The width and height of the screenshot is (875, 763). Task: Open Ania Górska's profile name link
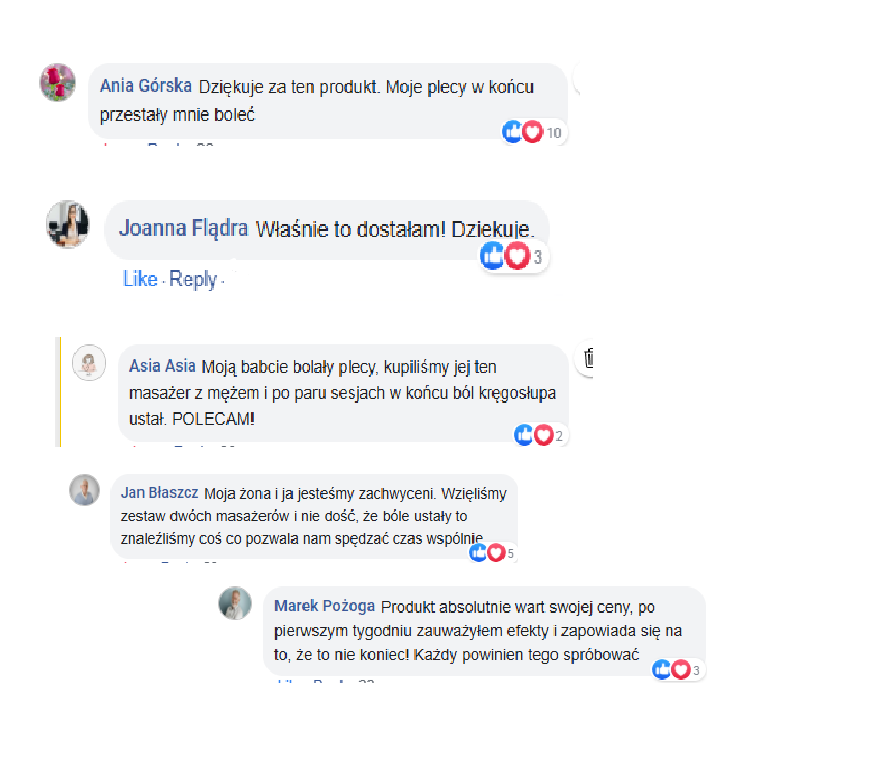point(146,86)
